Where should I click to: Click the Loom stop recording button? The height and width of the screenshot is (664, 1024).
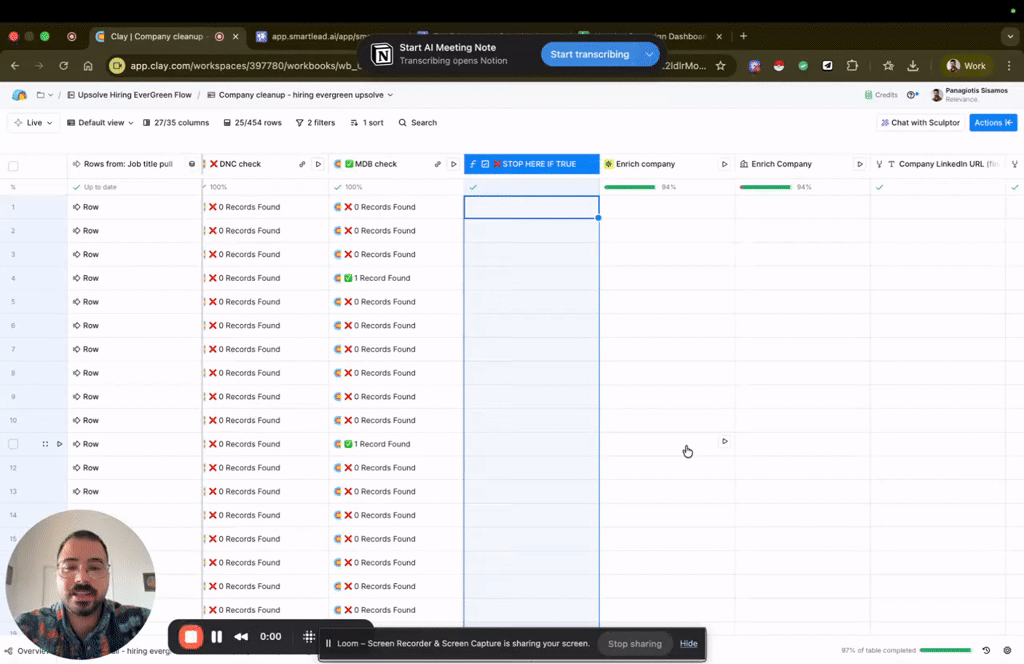(x=190, y=636)
